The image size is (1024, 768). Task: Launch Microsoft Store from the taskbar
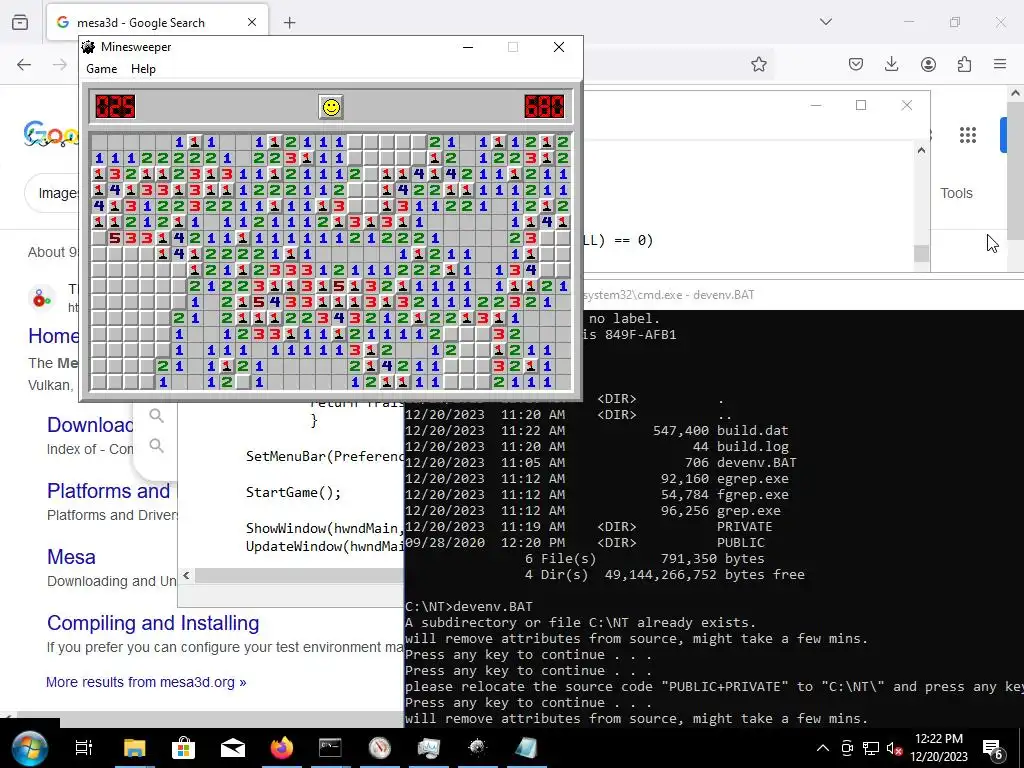pos(184,748)
